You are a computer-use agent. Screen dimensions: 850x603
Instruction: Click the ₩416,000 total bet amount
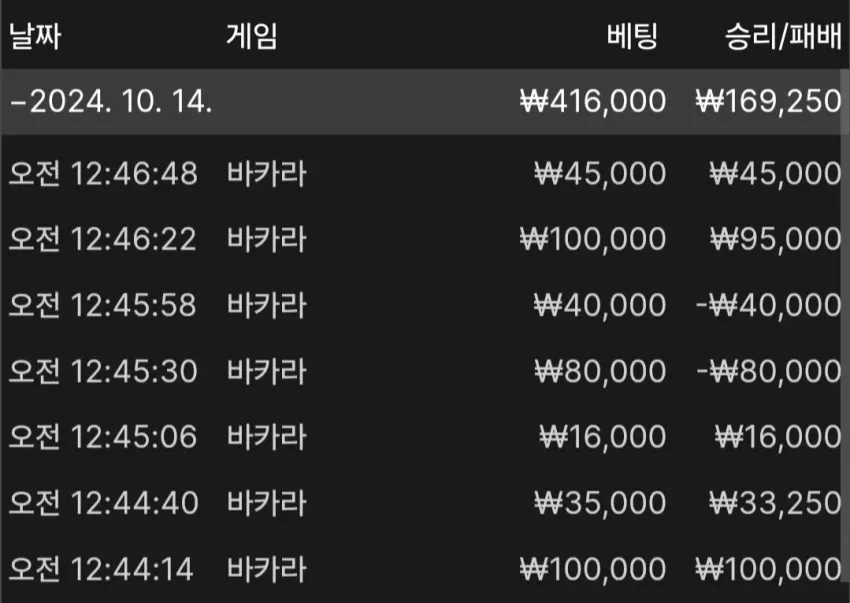(x=593, y=101)
